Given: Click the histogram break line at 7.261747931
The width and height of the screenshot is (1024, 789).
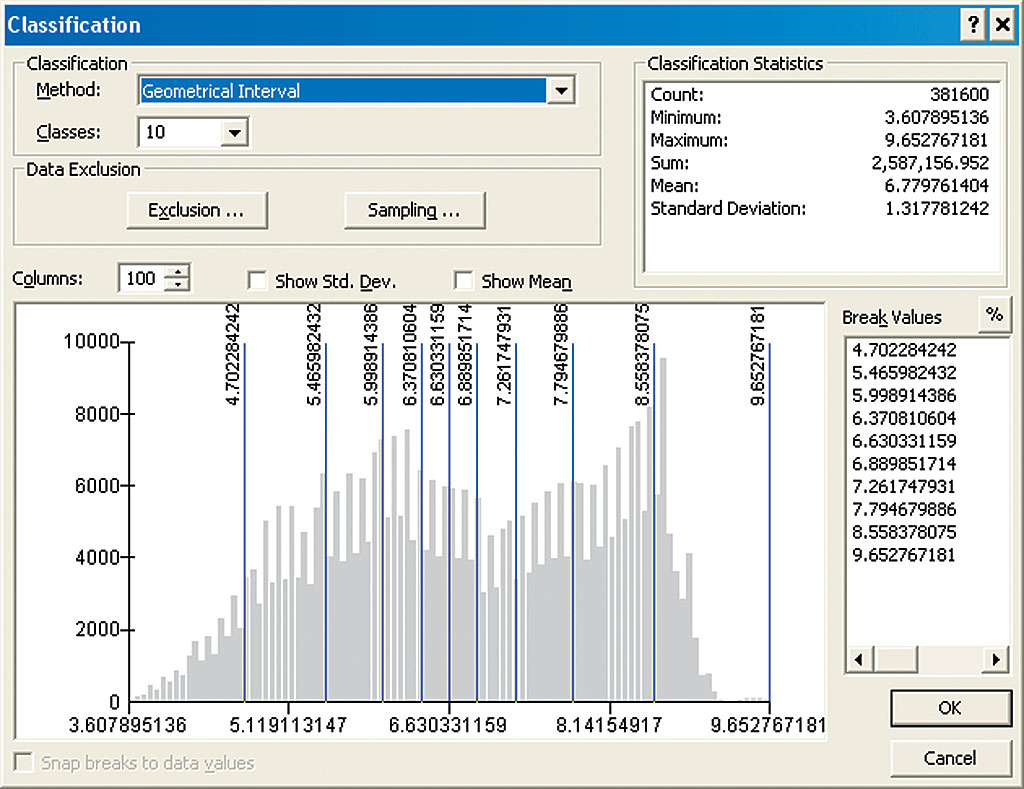Looking at the screenshot, I should tap(516, 523).
